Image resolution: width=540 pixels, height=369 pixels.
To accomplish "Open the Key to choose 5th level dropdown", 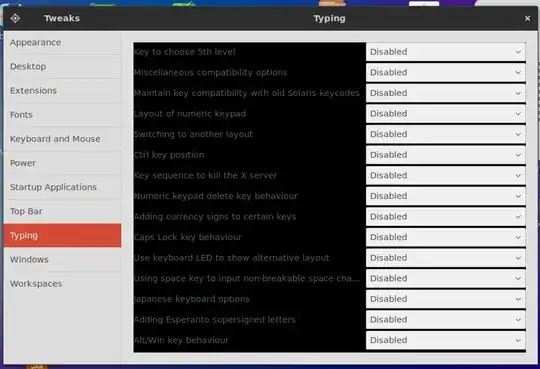I will coord(446,52).
